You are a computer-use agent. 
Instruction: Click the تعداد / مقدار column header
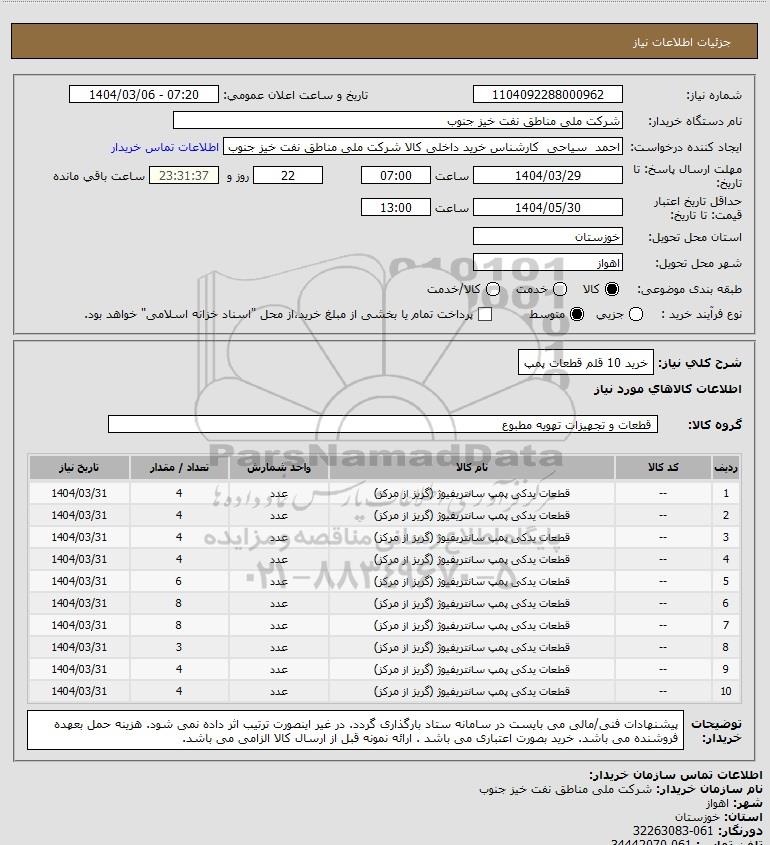pos(179,467)
